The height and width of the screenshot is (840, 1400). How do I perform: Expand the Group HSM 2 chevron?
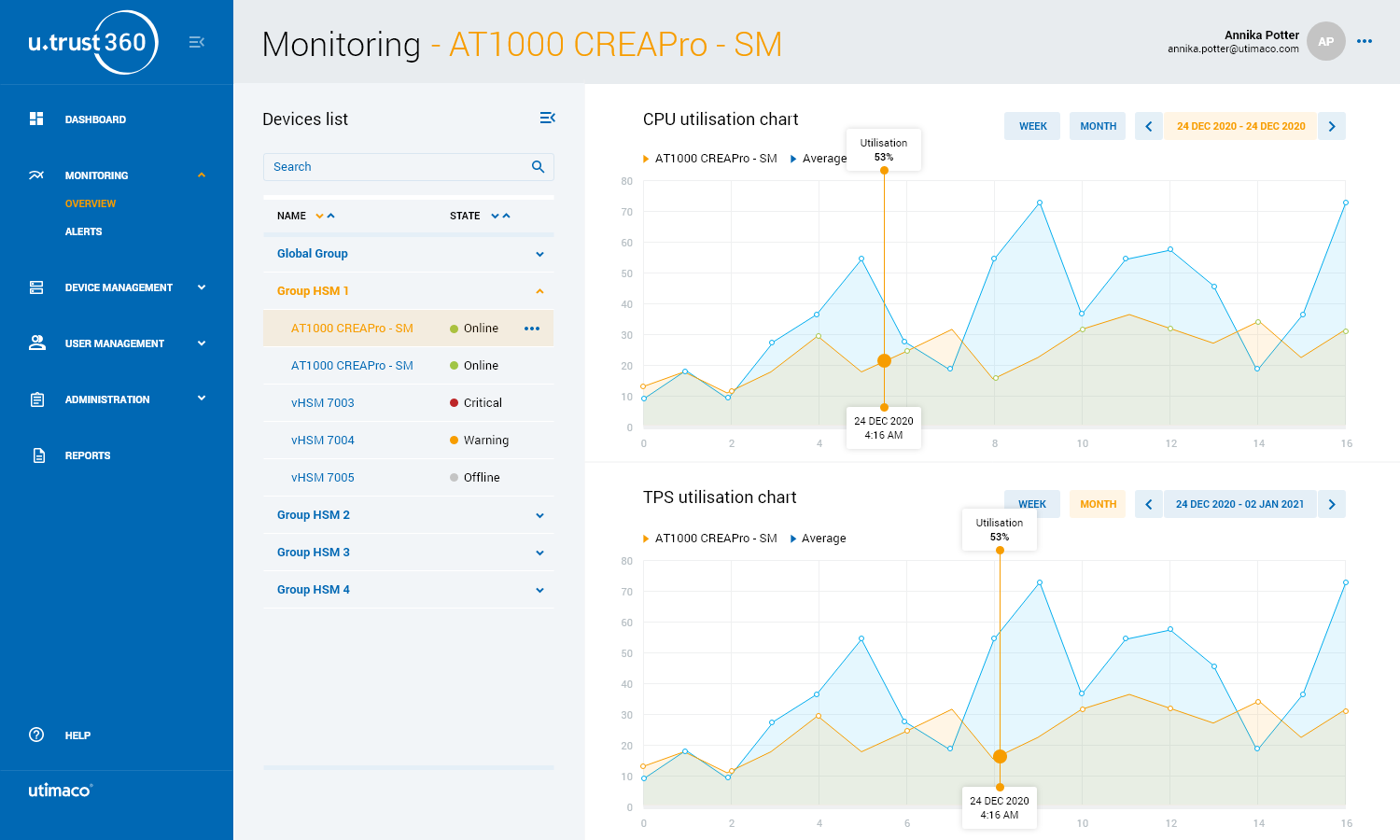coord(539,515)
